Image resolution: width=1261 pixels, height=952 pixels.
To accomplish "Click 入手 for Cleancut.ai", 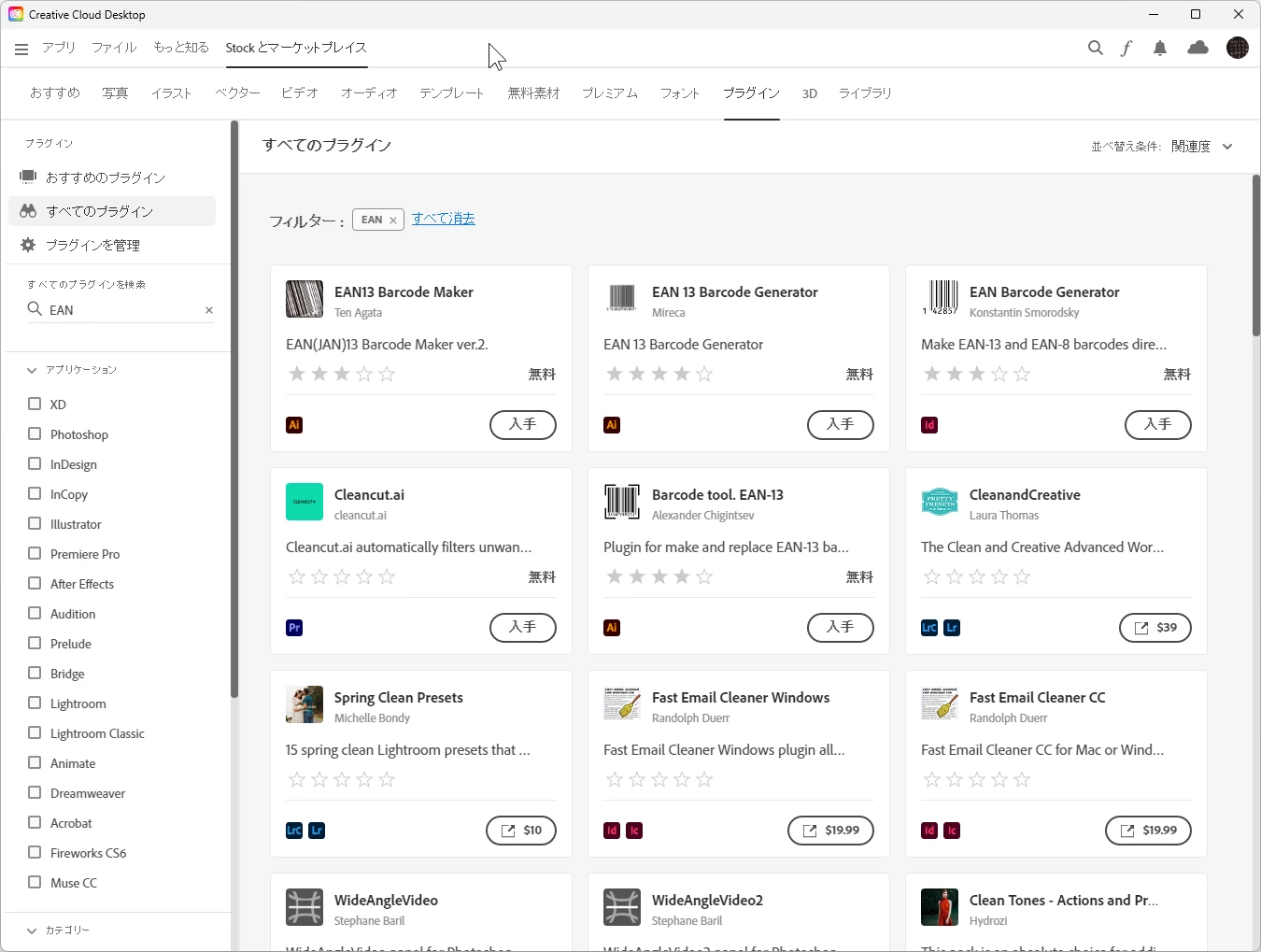I will tap(523, 628).
